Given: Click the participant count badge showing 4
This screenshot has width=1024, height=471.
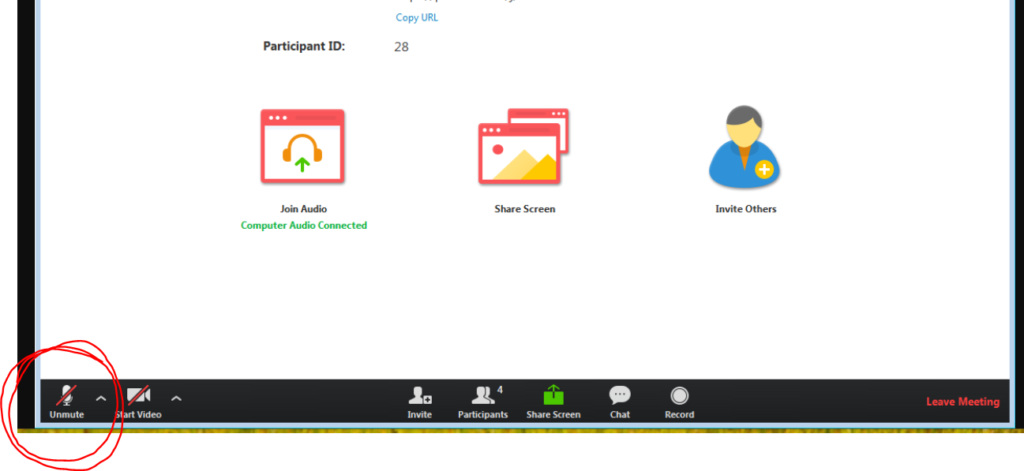Looking at the screenshot, I should (500, 389).
